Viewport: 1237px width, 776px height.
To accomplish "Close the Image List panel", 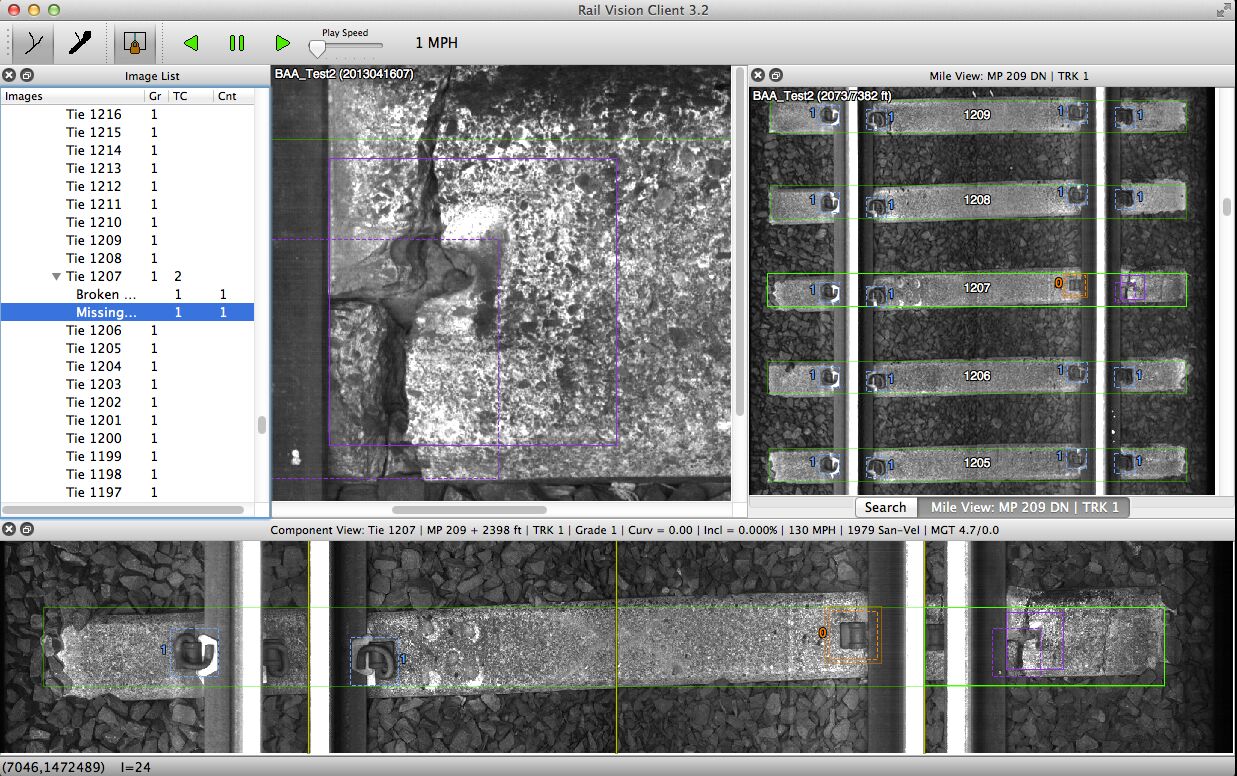I will coord(9,75).
